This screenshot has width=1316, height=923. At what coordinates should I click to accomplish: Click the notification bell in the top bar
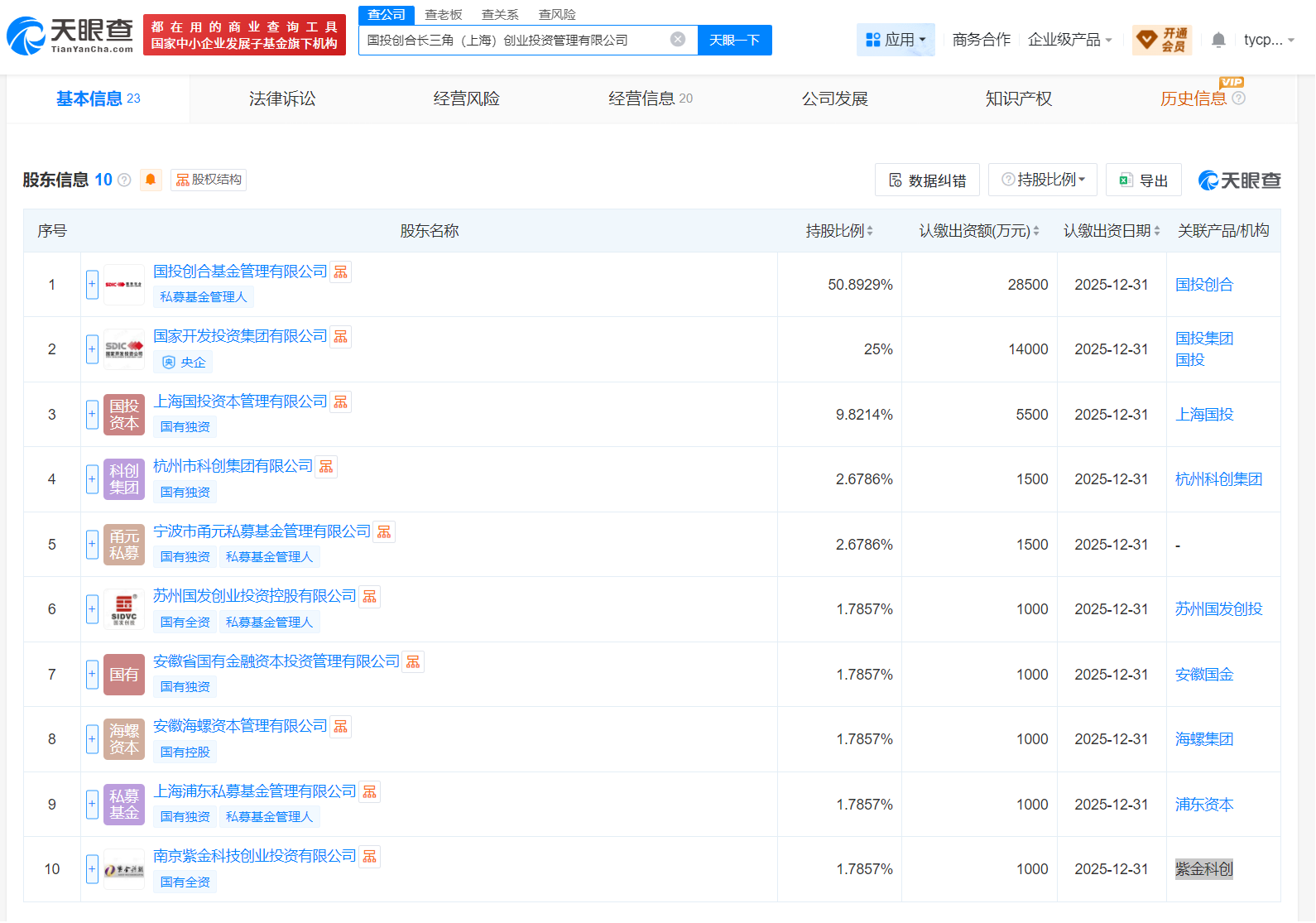1218,40
